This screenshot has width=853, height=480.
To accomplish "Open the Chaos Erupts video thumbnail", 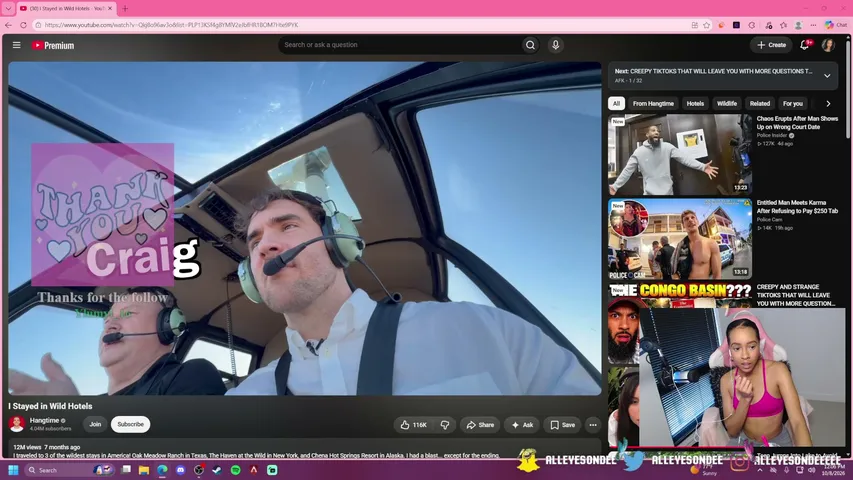I will coord(680,155).
